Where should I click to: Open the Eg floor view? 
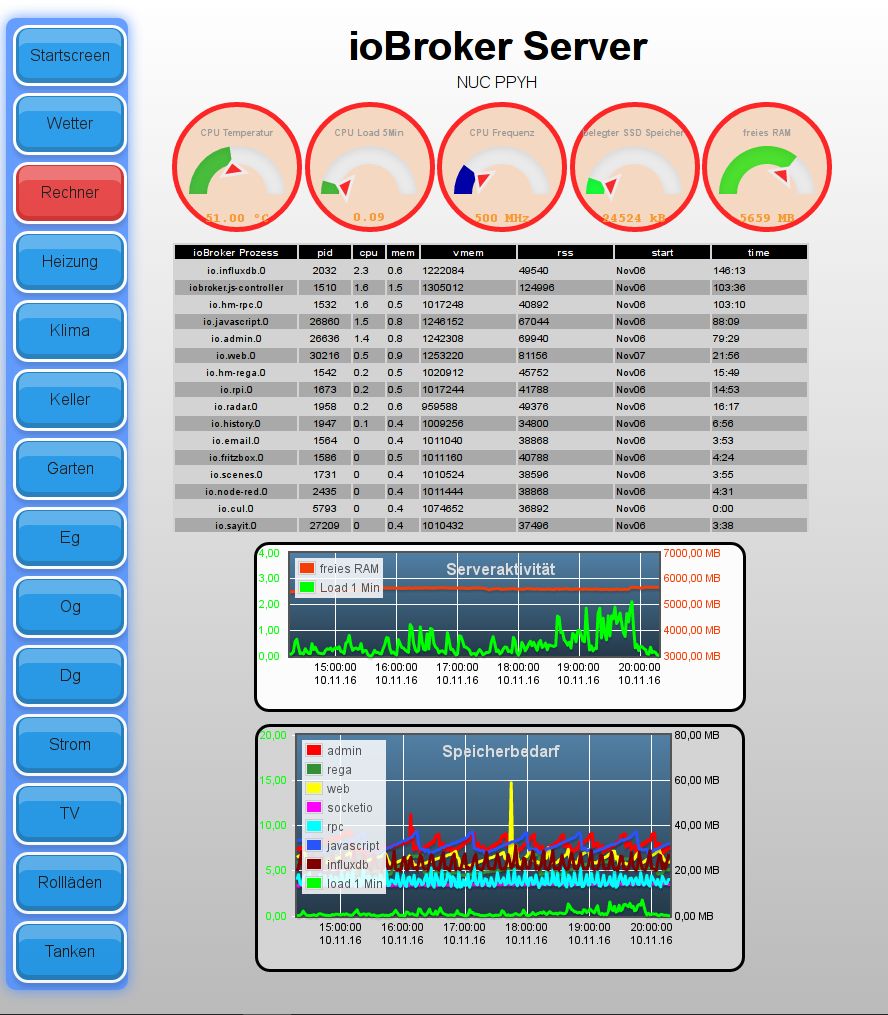click(70, 538)
